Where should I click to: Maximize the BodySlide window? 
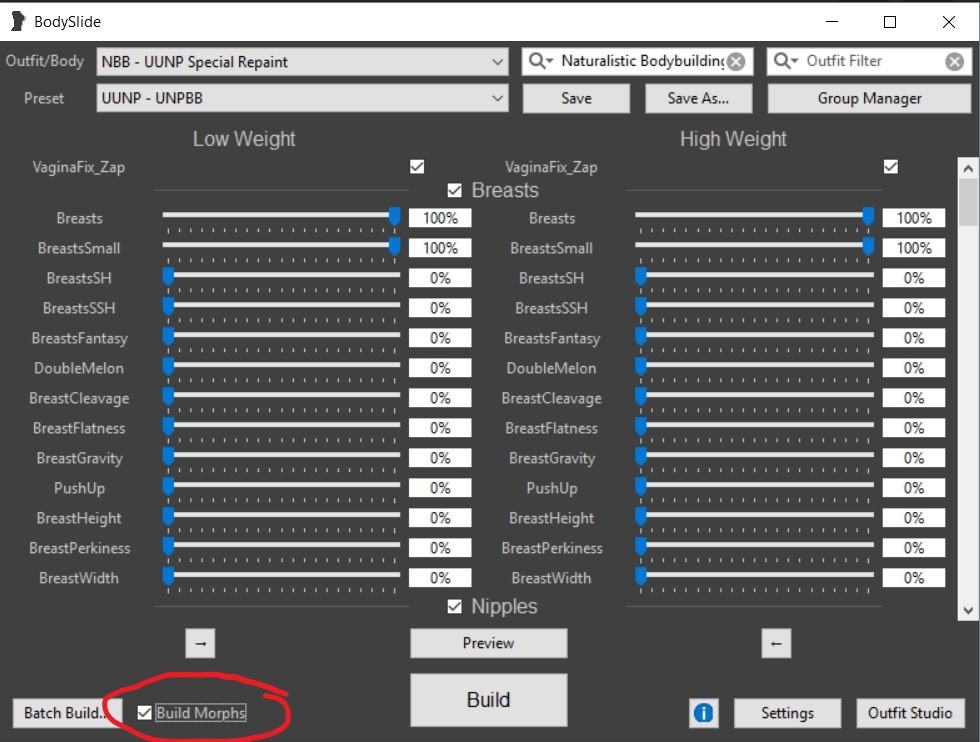click(890, 22)
